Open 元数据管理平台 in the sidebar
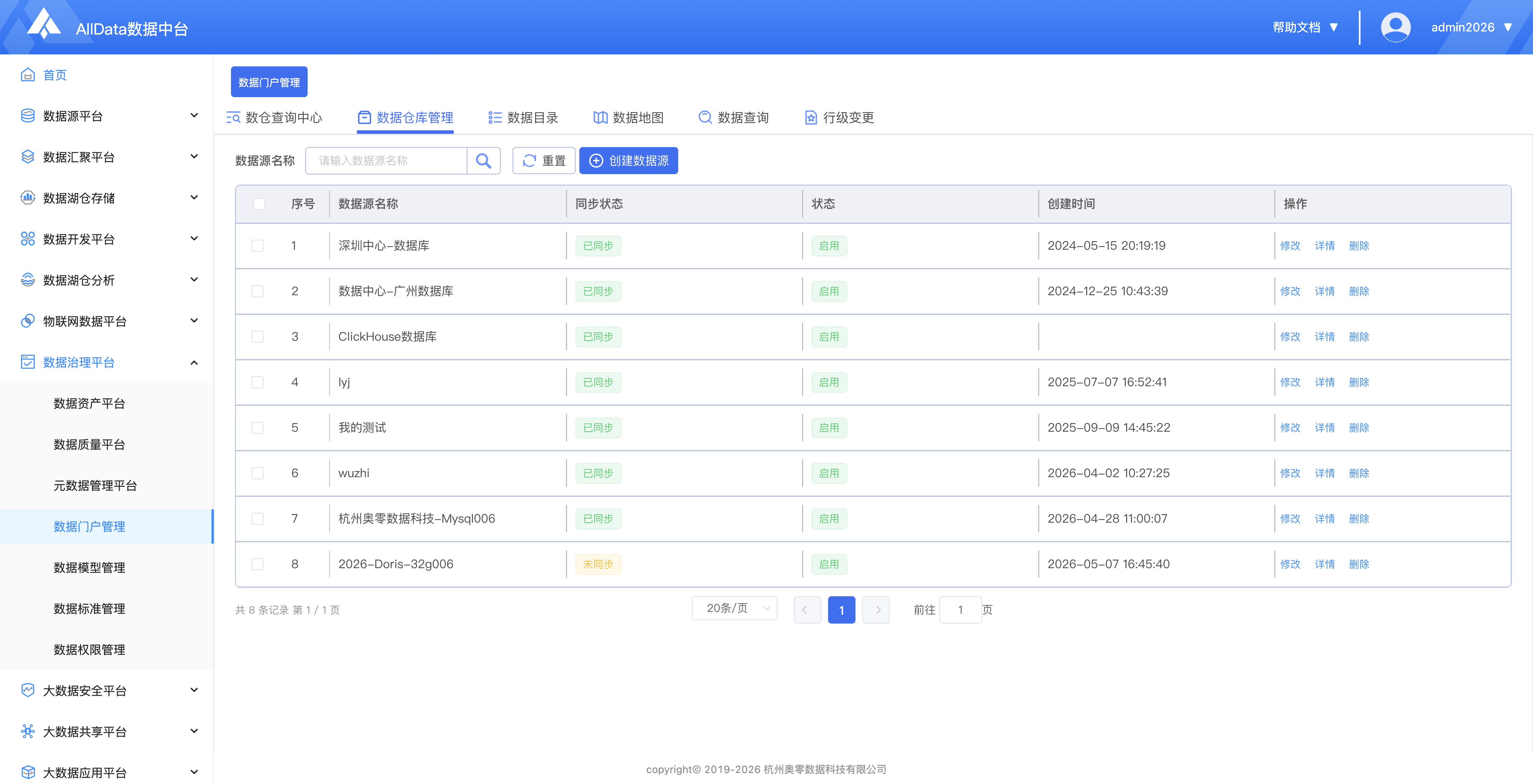Screen dimensions: 1533x784 click(95, 485)
